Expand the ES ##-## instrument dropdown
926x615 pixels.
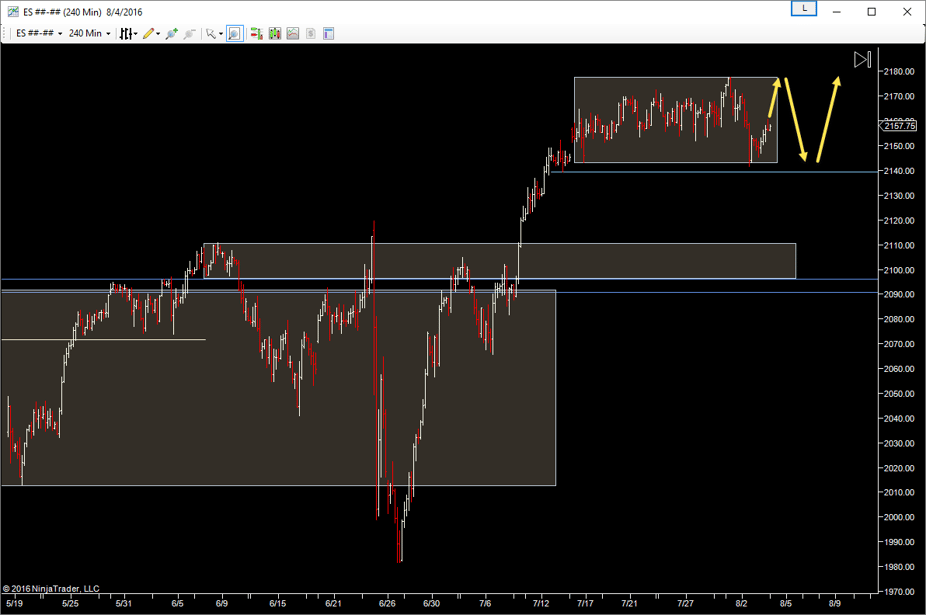tap(40, 33)
